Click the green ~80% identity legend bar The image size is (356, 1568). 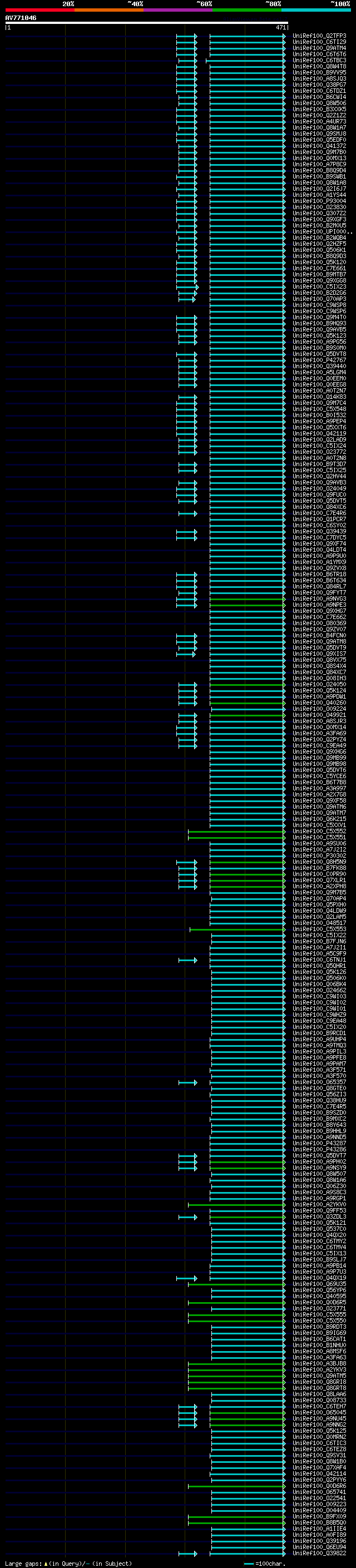coord(247,10)
